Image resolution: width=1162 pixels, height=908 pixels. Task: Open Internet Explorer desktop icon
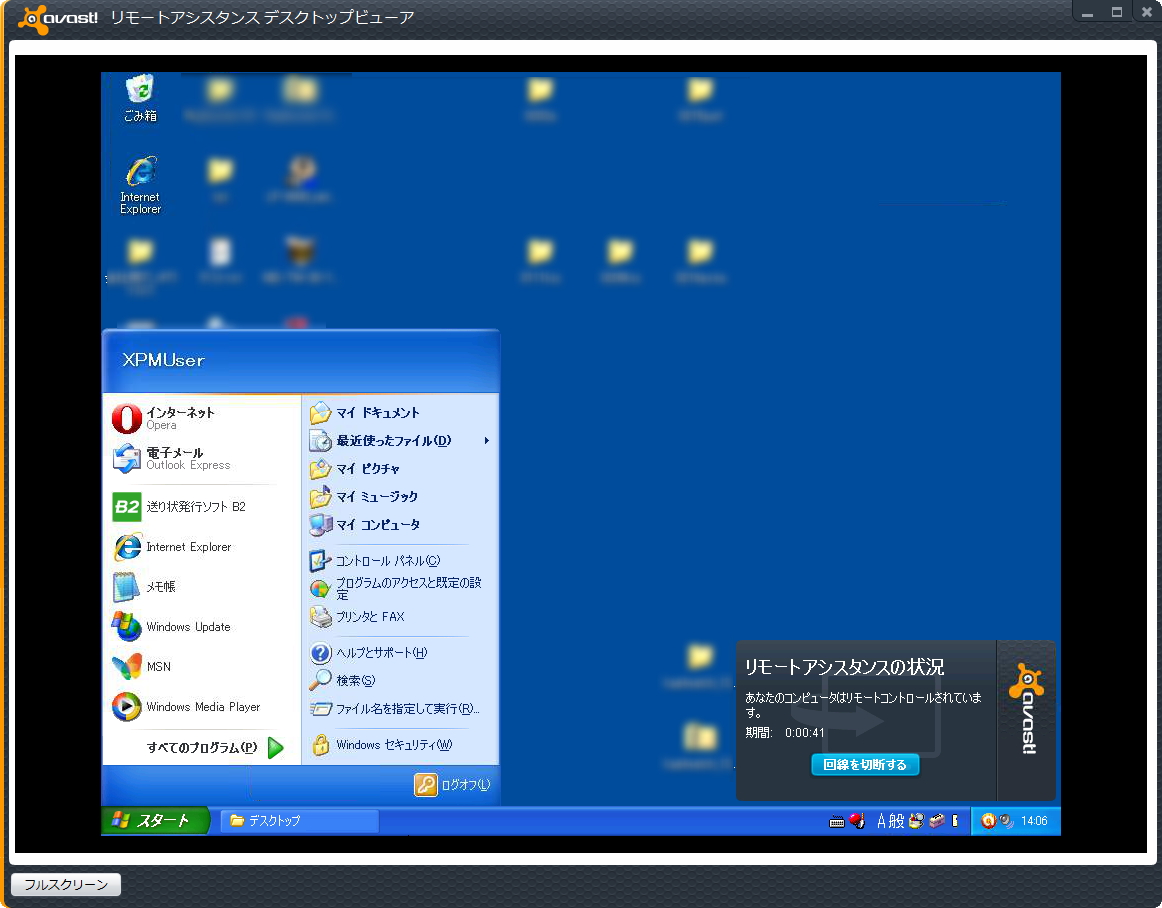pyautogui.click(x=140, y=185)
